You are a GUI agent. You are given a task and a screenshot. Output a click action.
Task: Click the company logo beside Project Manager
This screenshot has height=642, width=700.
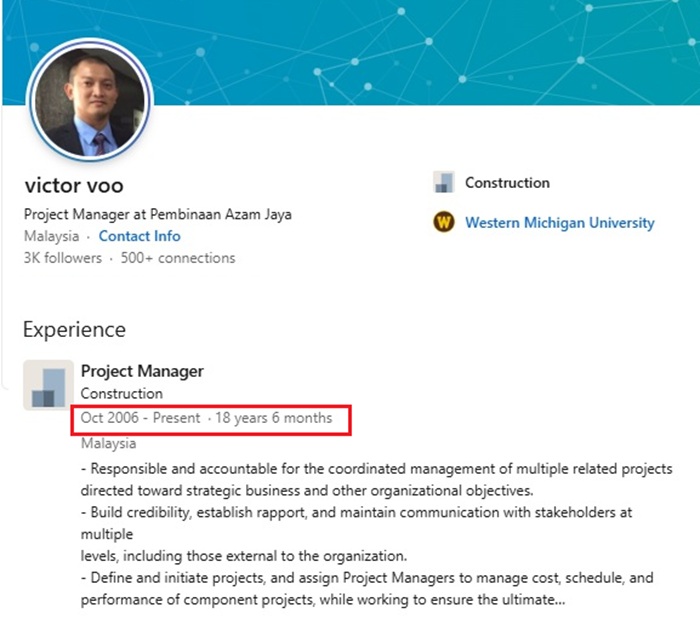click(x=48, y=385)
